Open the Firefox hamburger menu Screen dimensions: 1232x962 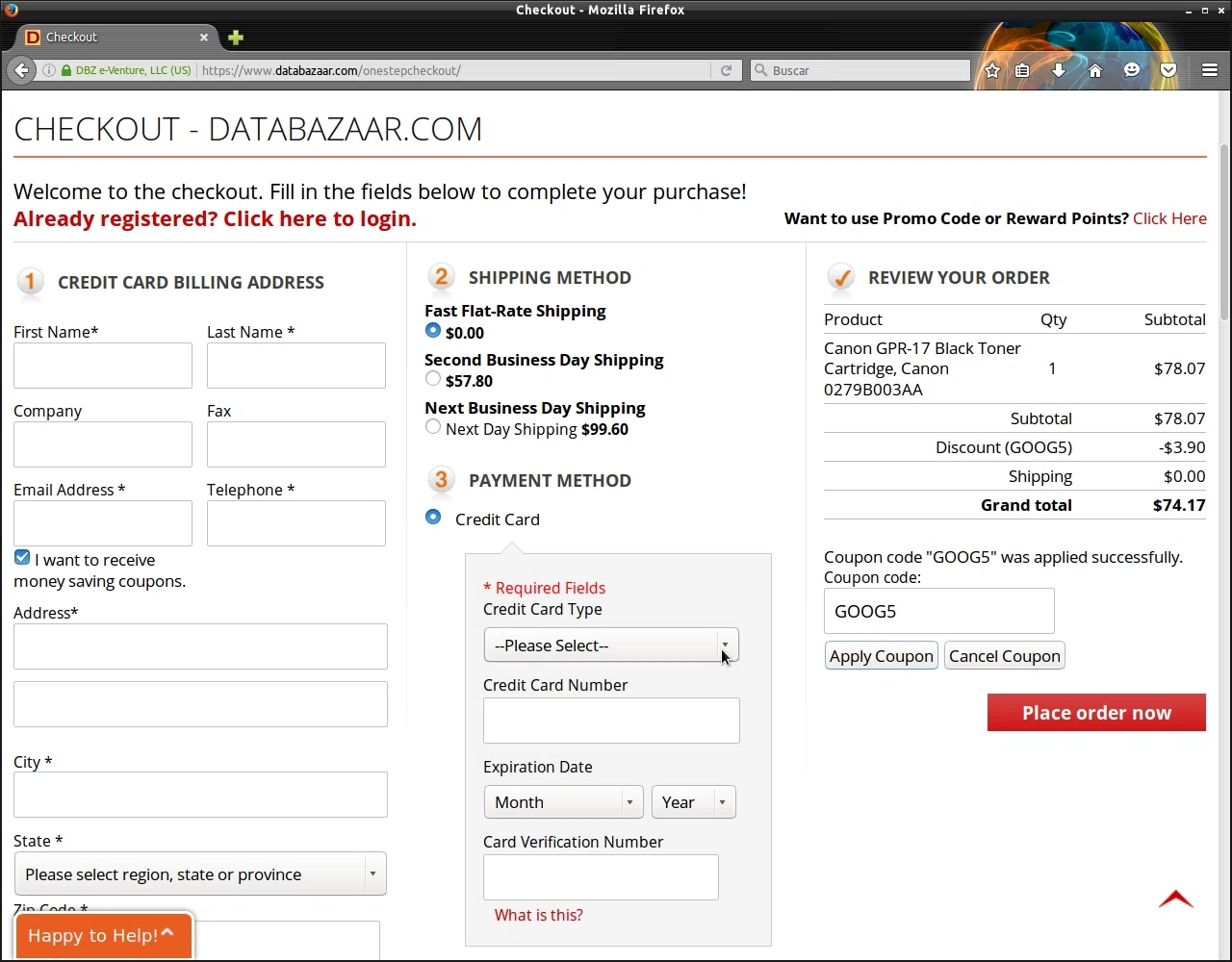pos(1210,70)
